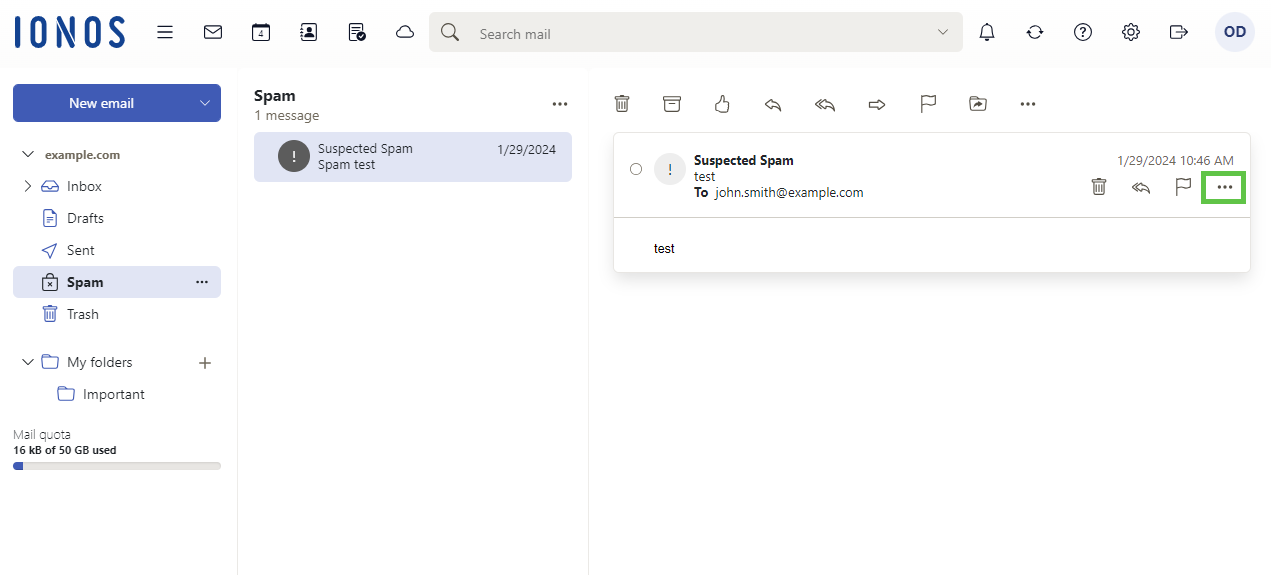Forward the email using arrow icon
The image size is (1271, 575).
pyautogui.click(x=877, y=104)
